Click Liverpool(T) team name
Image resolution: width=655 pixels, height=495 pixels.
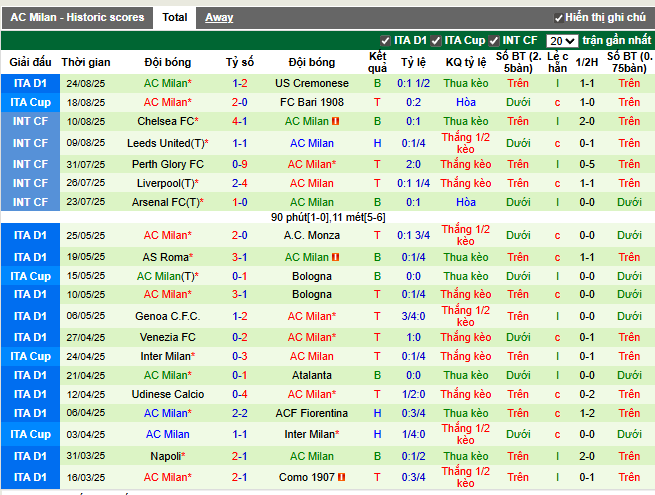[x=165, y=183]
